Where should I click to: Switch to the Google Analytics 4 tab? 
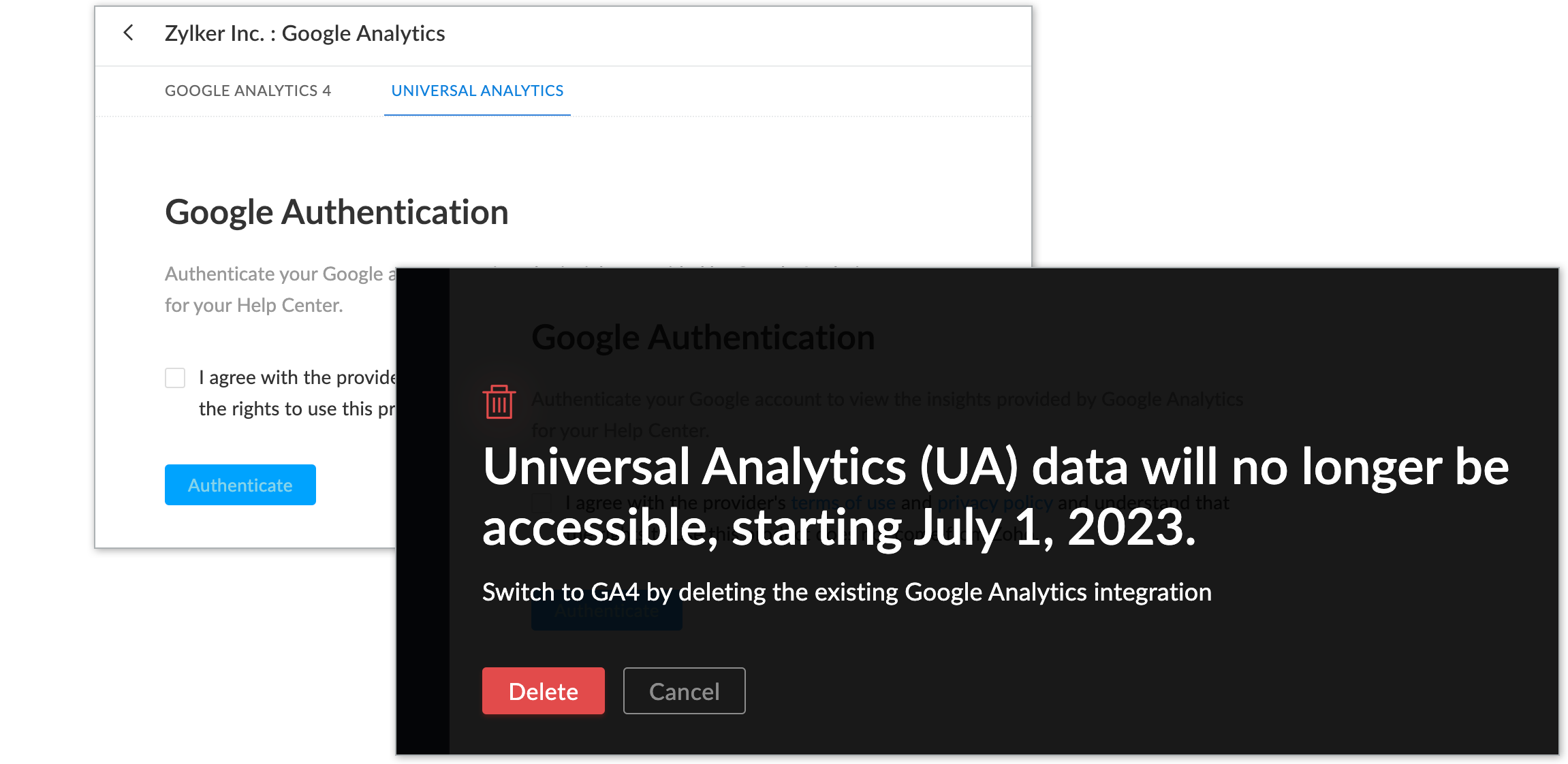(x=248, y=91)
